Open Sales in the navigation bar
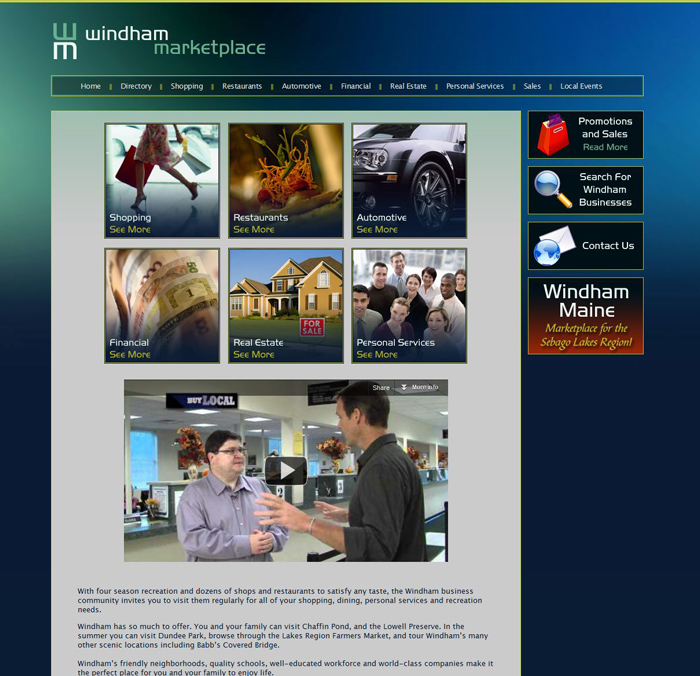The image size is (700, 676). (532, 86)
